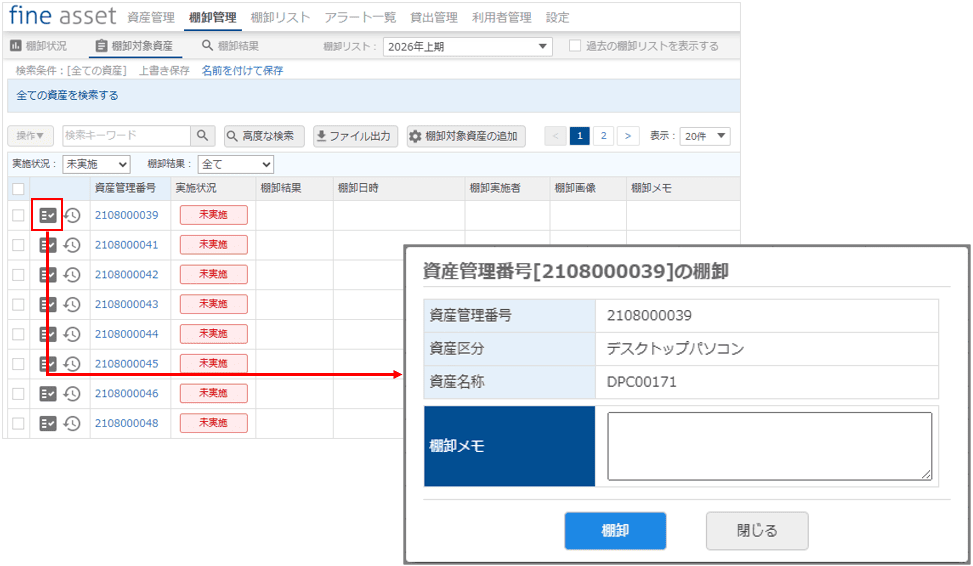The height and width of the screenshot is (566, 973).
Task: Click inventory icon for asset 2108000048
Action: (x=48, y=423)
